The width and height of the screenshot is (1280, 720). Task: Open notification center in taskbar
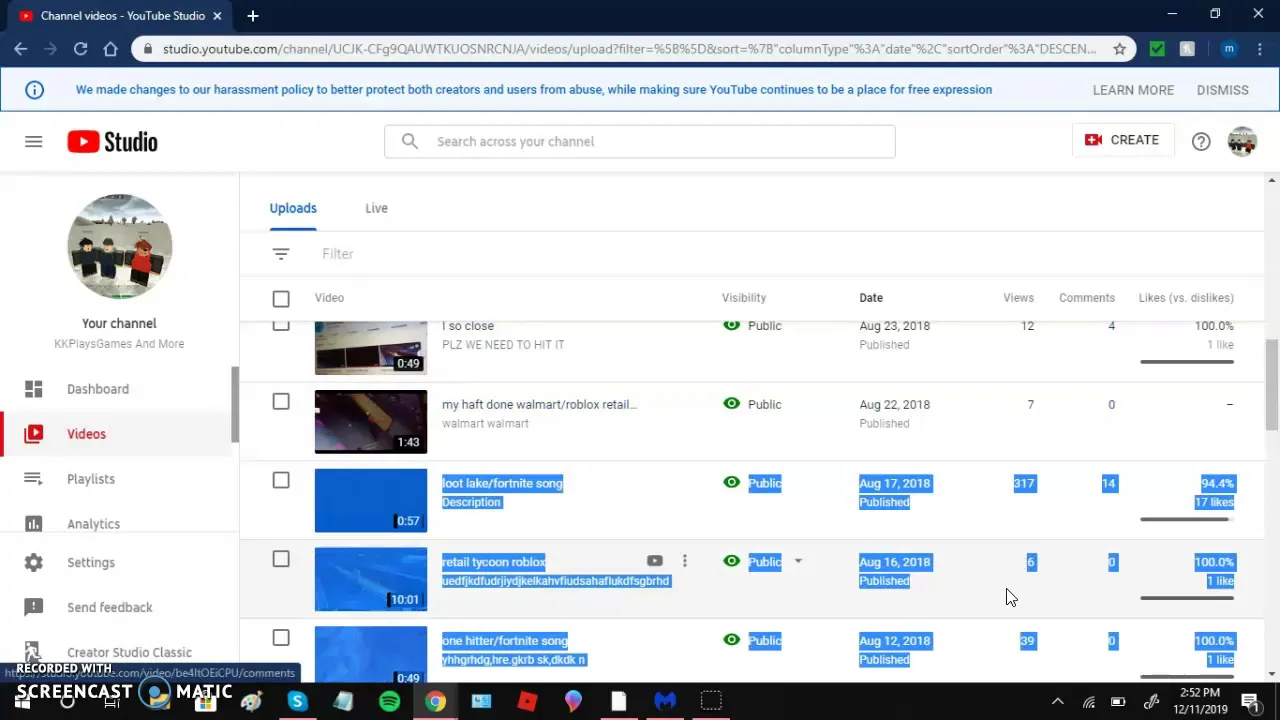[1250, 701]
